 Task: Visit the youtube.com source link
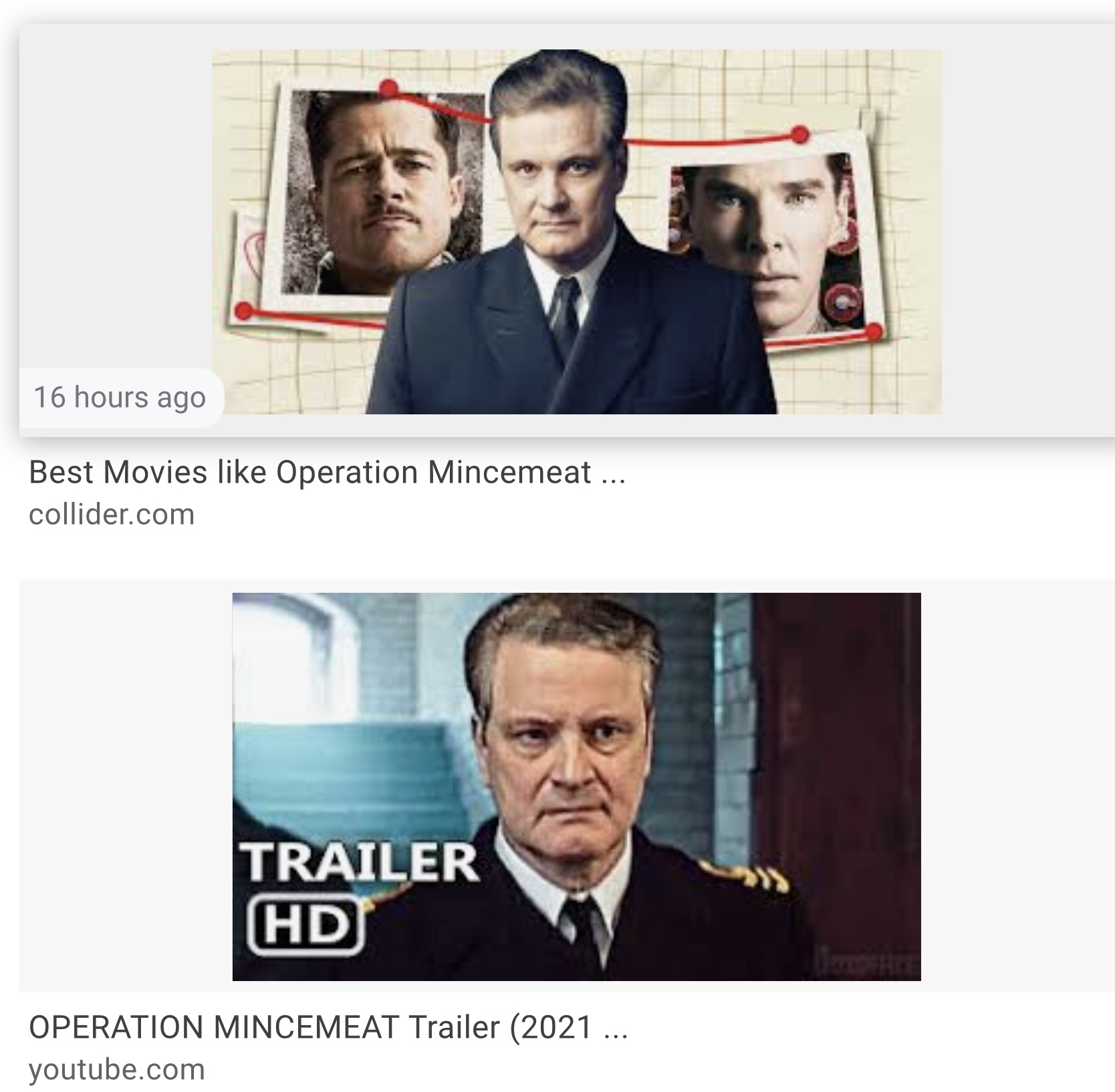pos(116,1070)
